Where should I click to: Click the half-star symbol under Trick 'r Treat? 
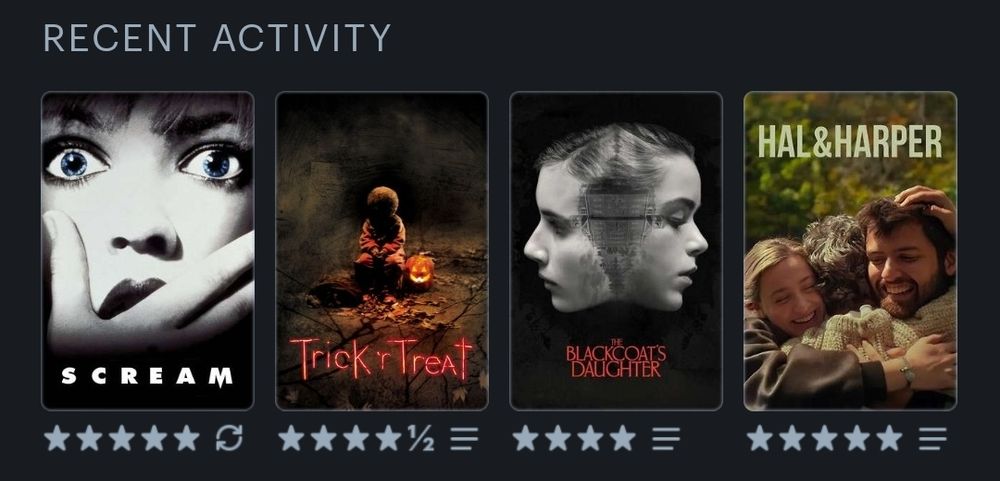(x=421, y=438)
